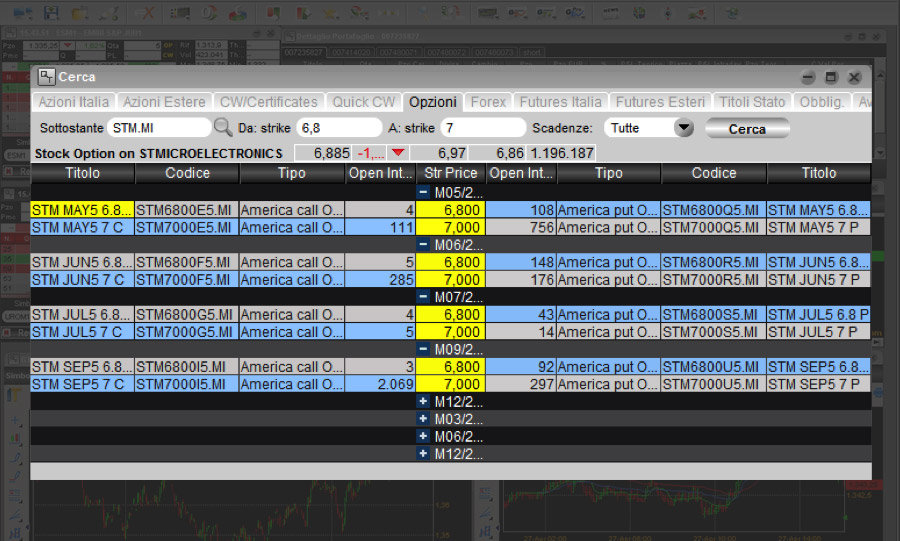
Task: Click code cell STM6800G5.MI
Action: click(187, 314)
